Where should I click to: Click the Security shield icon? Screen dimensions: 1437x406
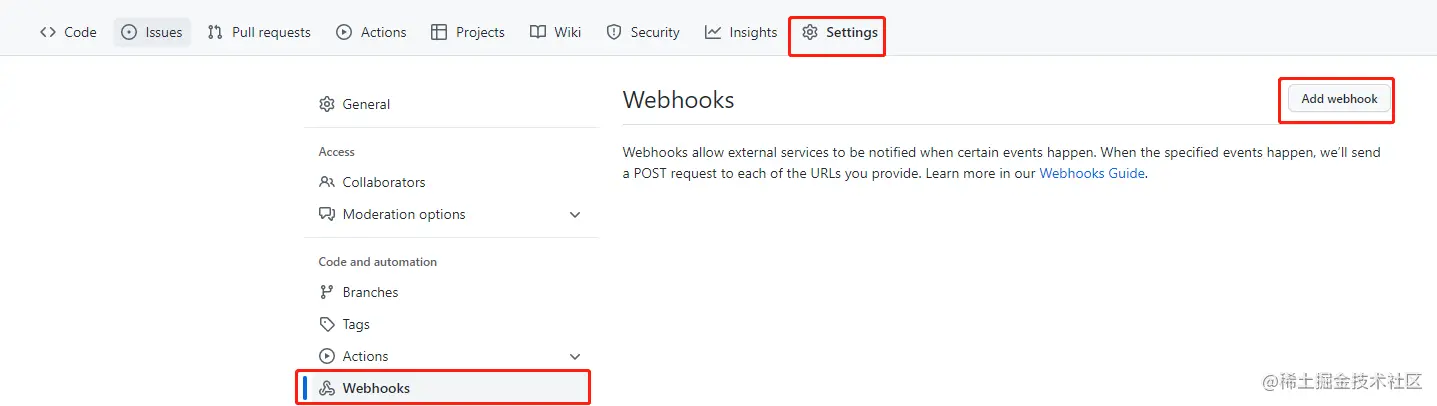614,32
